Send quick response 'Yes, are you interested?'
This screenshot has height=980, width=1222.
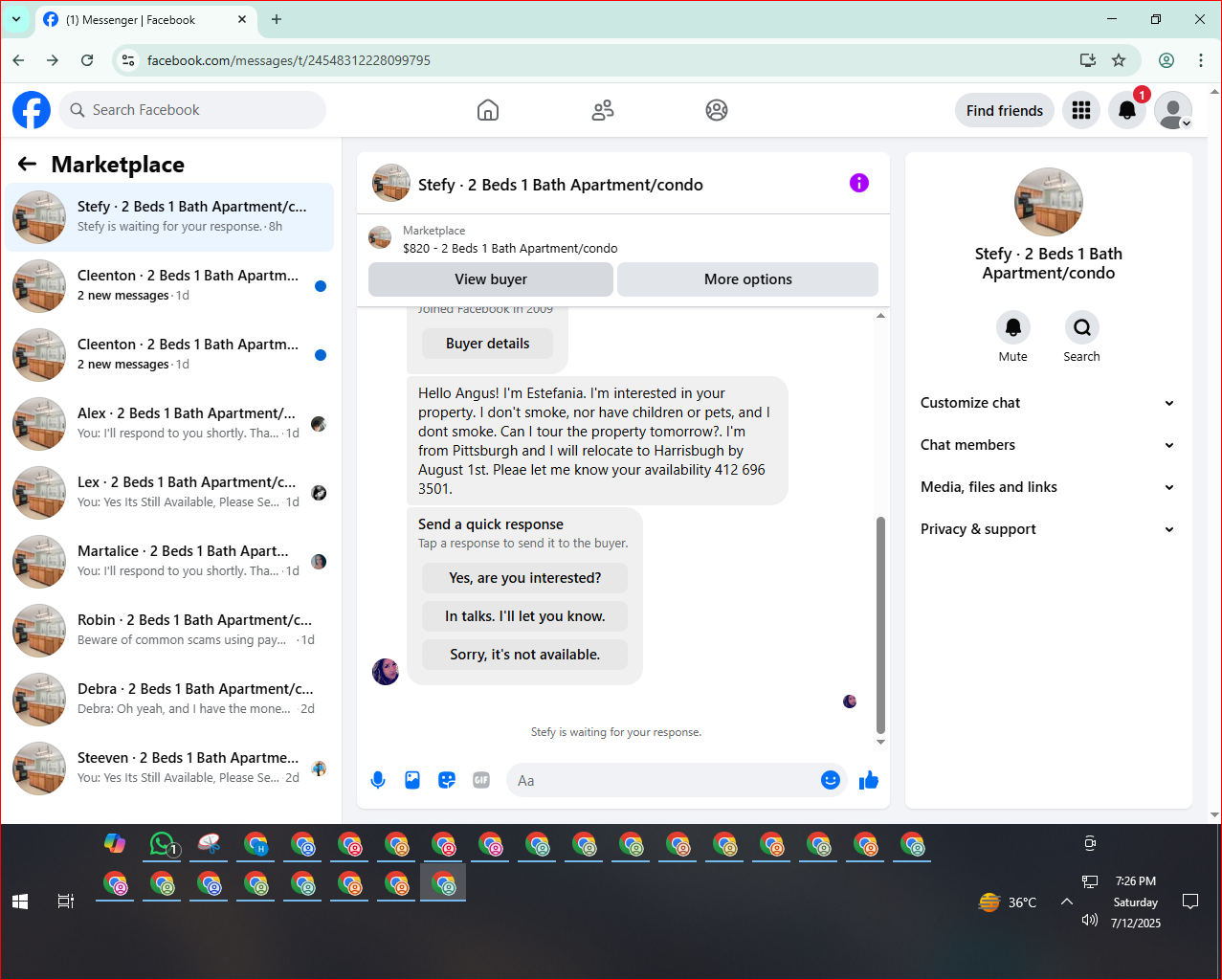pos(525,578)
